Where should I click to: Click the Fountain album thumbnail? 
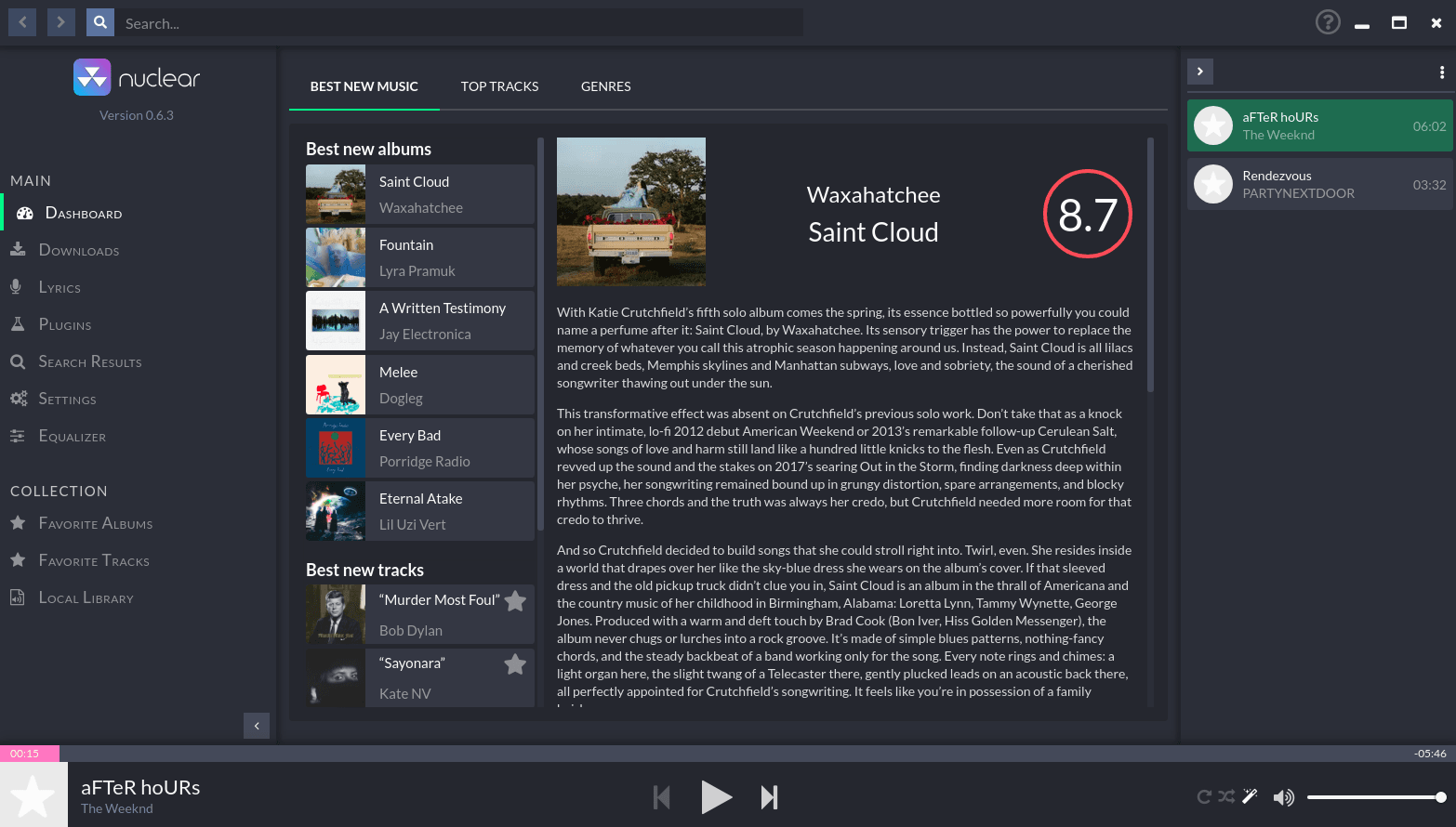coord(336,257)
